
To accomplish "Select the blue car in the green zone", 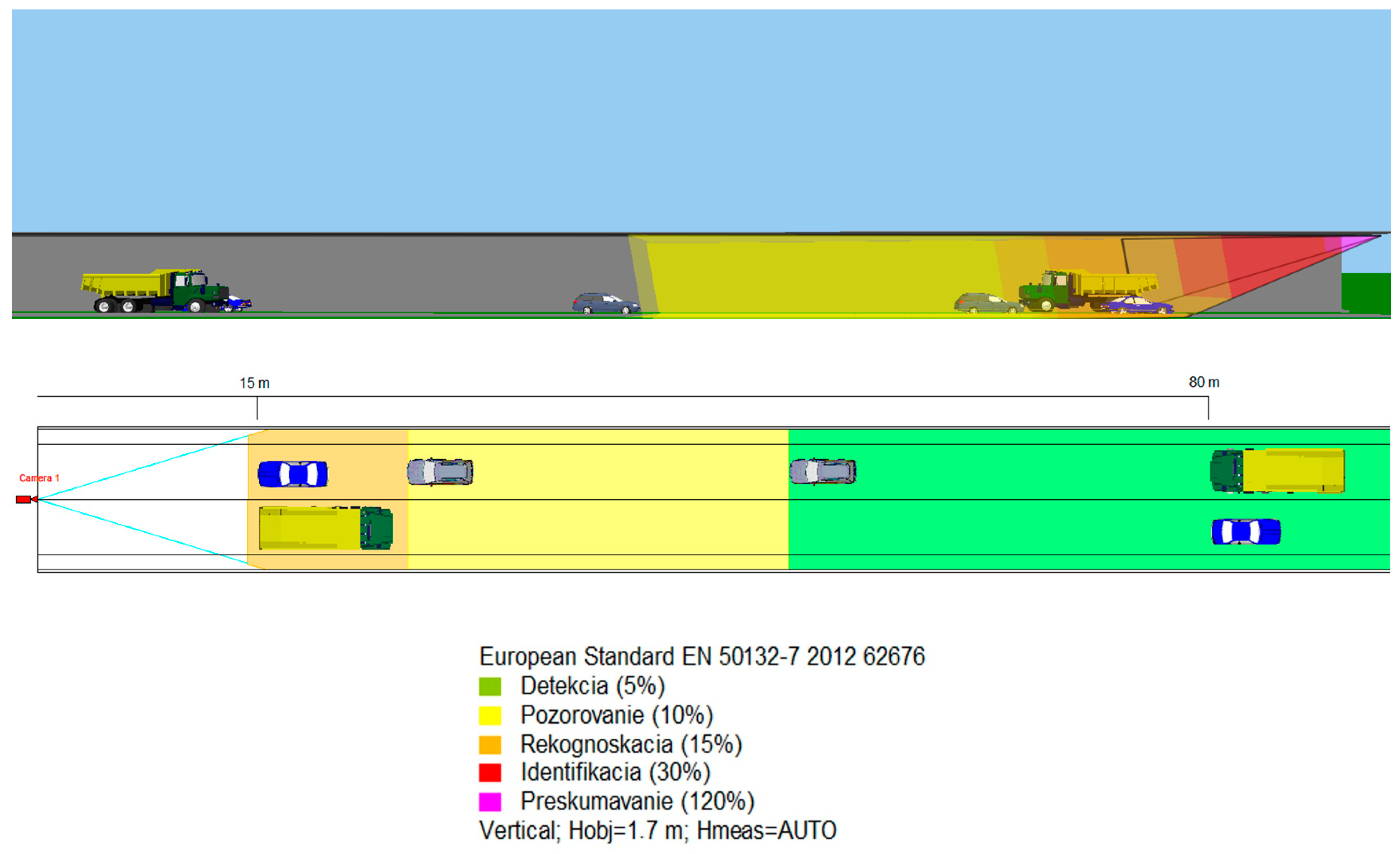I will coord(1246,532).
